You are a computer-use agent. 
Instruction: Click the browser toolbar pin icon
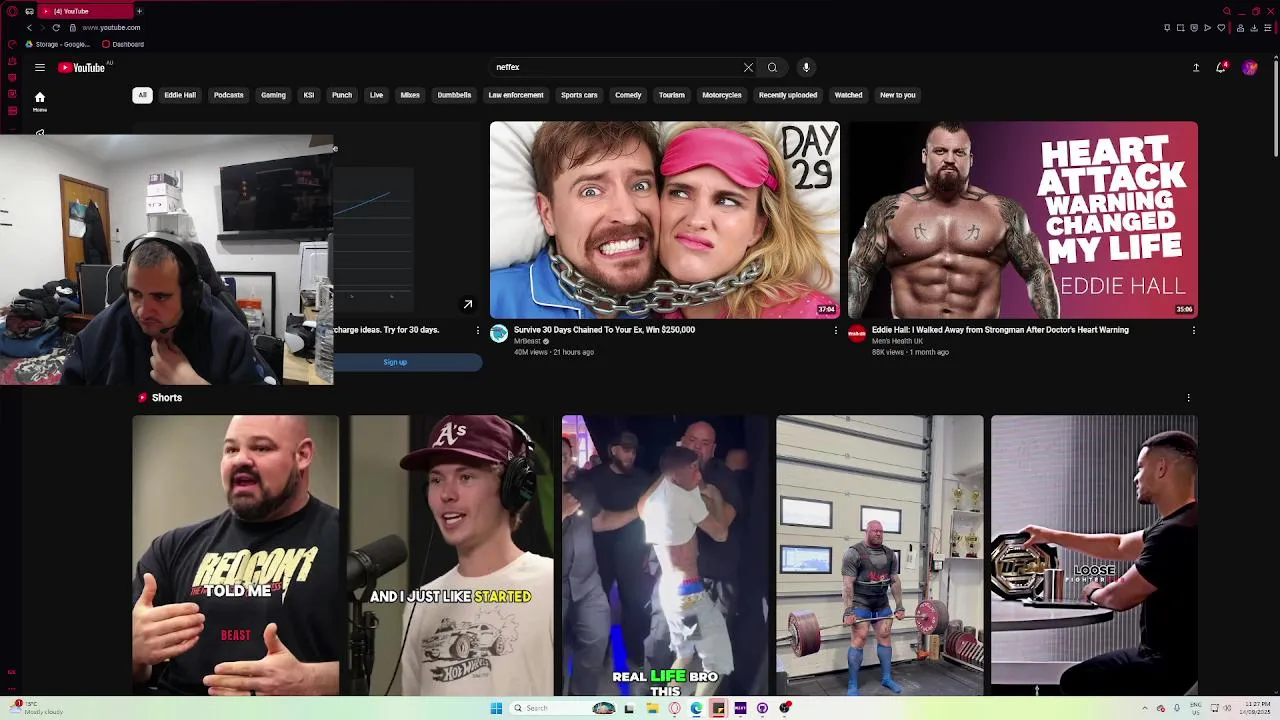pyautogui.click(x=1167, y=27)
